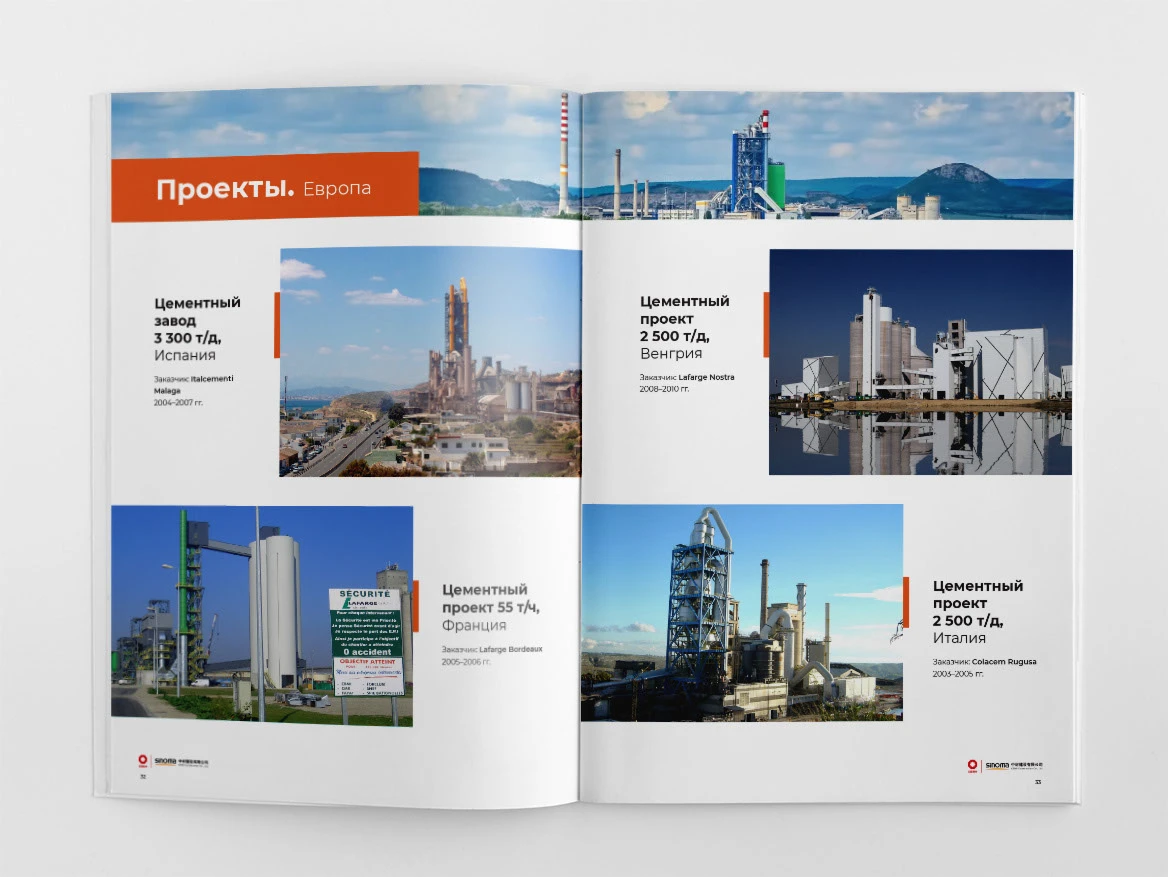Select the Spain cement plant photo
The width and height of the screenshot is (1168, 877).
point(430,362)
